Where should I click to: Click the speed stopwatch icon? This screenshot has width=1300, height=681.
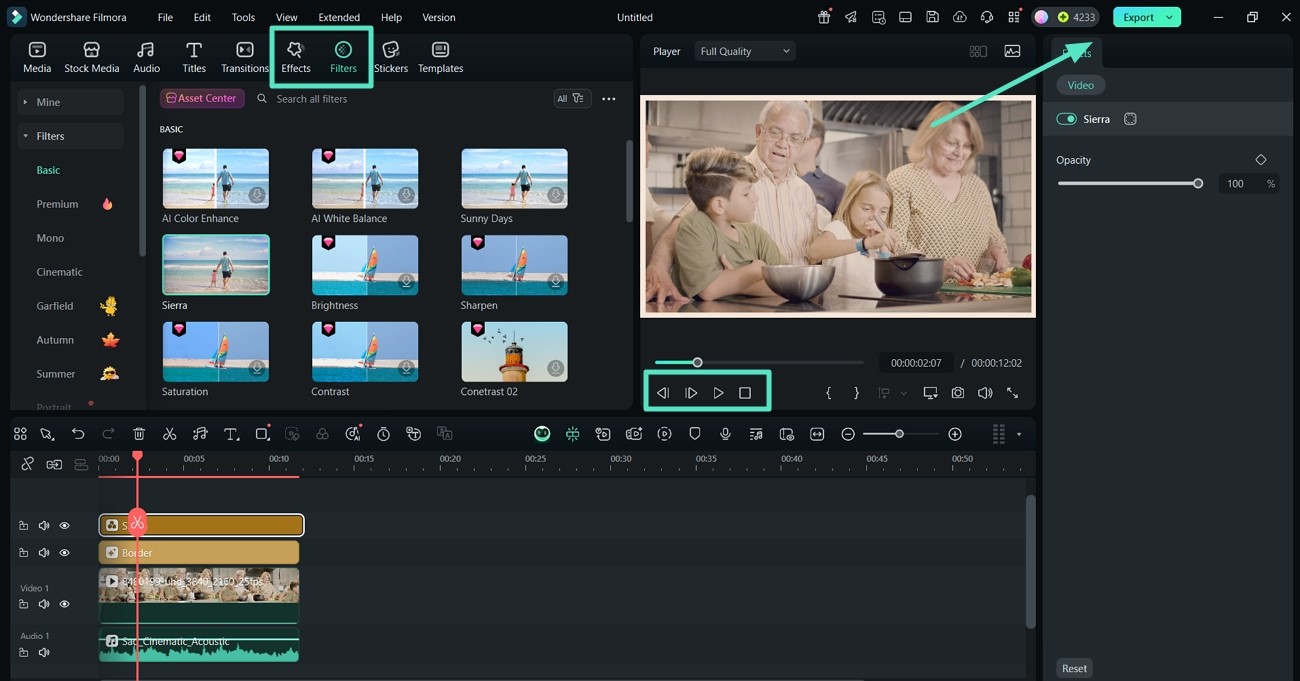click(383, 434)
